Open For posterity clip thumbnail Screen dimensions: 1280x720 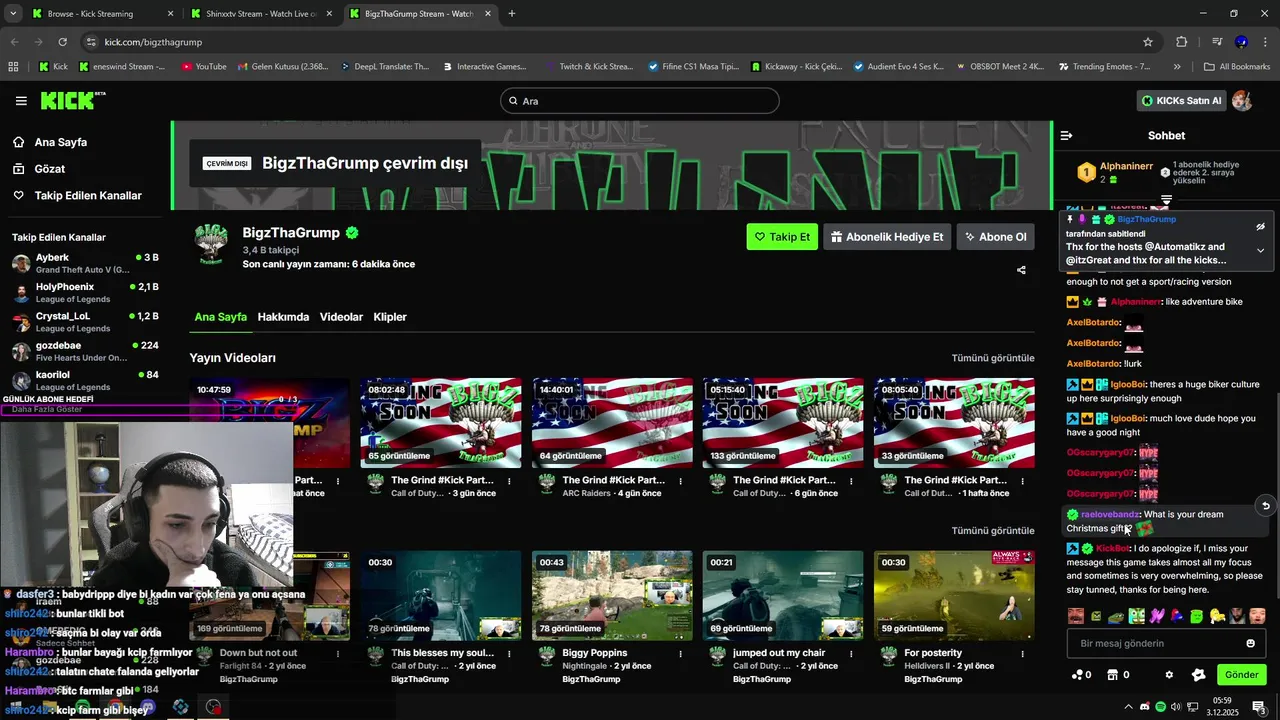point(954,596)
